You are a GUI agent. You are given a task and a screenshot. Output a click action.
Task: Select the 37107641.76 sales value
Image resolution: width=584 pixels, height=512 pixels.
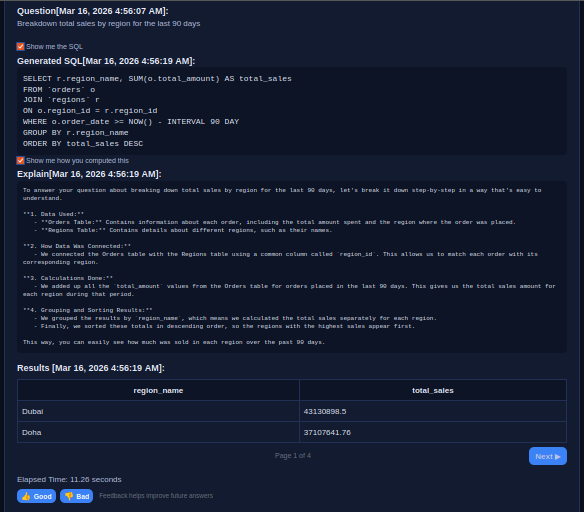point(433,432)
